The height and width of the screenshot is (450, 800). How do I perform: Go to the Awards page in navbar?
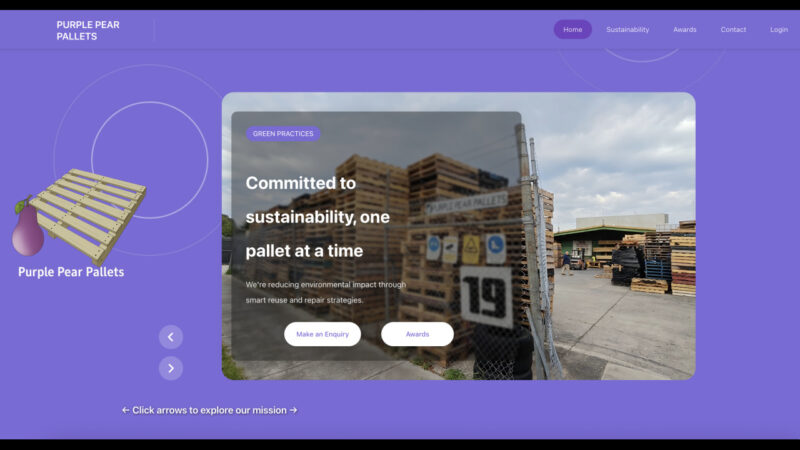(685, 30)
